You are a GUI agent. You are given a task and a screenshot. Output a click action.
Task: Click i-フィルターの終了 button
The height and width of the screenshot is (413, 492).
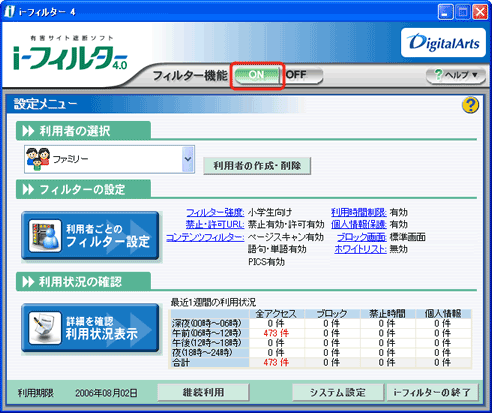coord(432,392)
